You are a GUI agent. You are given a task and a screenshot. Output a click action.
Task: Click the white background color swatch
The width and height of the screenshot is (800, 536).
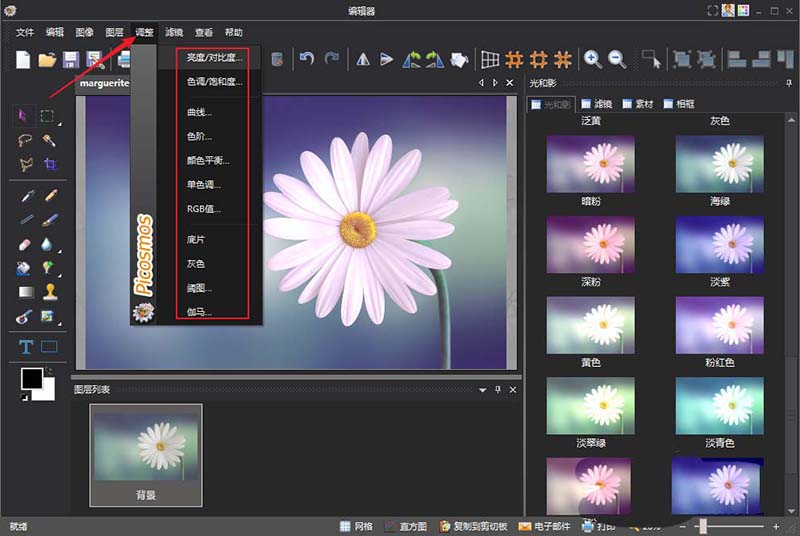tap(46, 392)
